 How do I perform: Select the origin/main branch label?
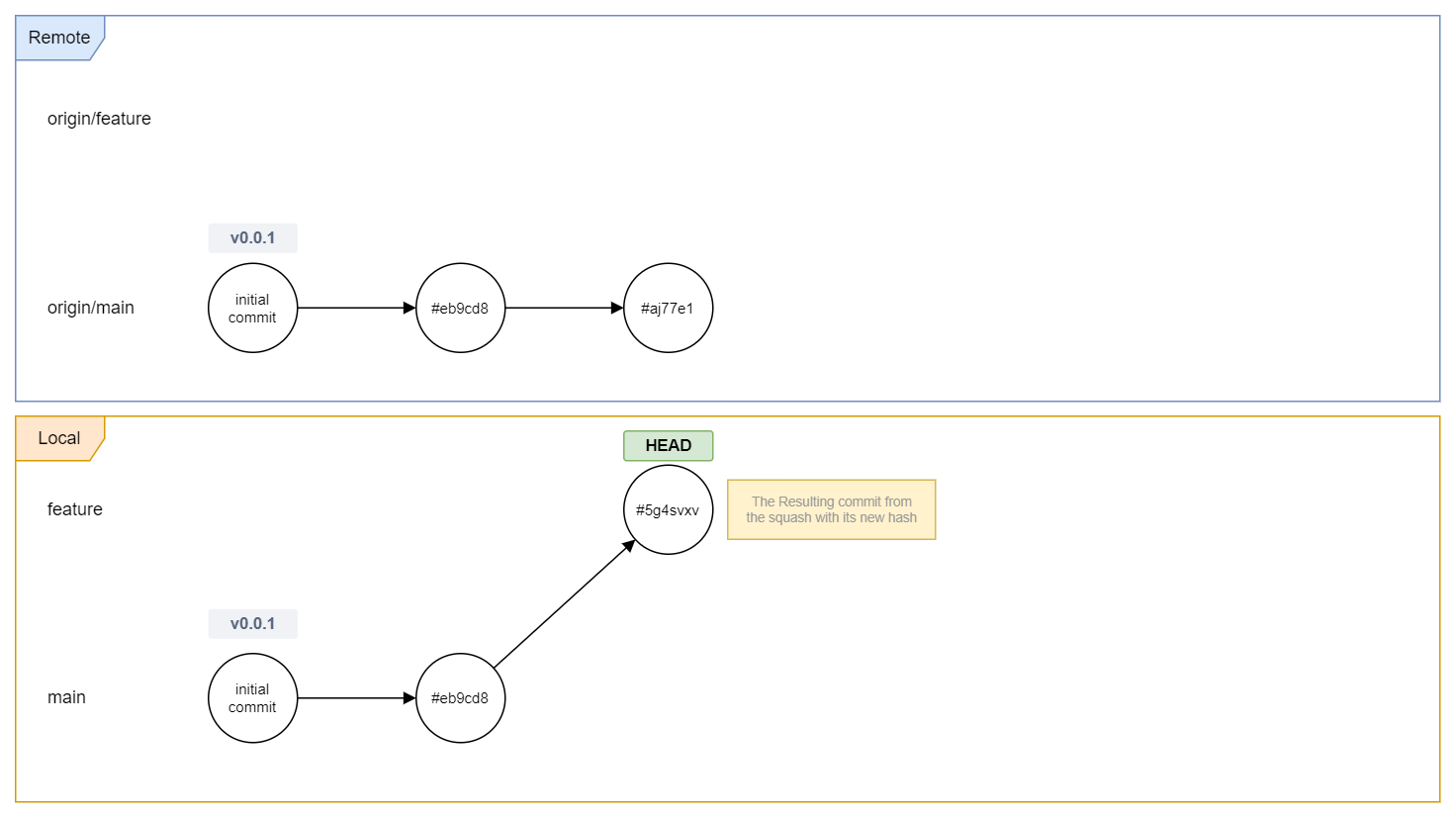click(x=91, y=308)
